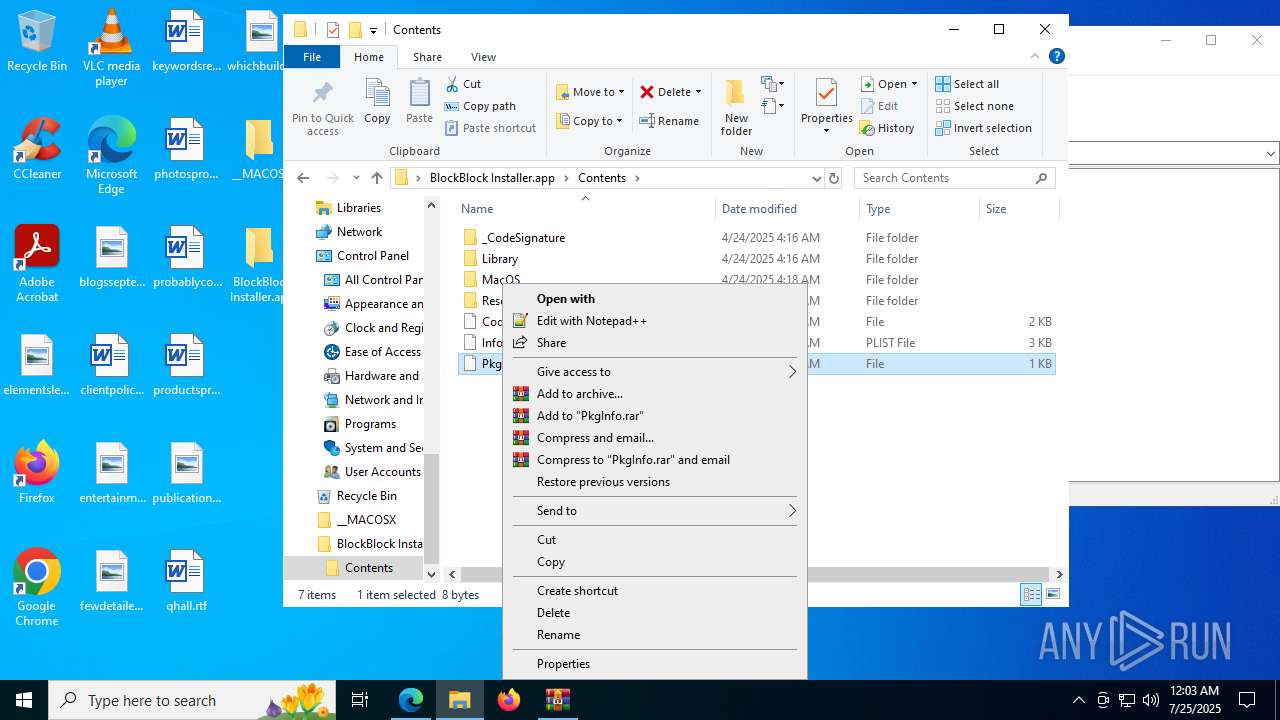Click Type here to search box
Screen dimensions: 1280x720
click(192, 700)
